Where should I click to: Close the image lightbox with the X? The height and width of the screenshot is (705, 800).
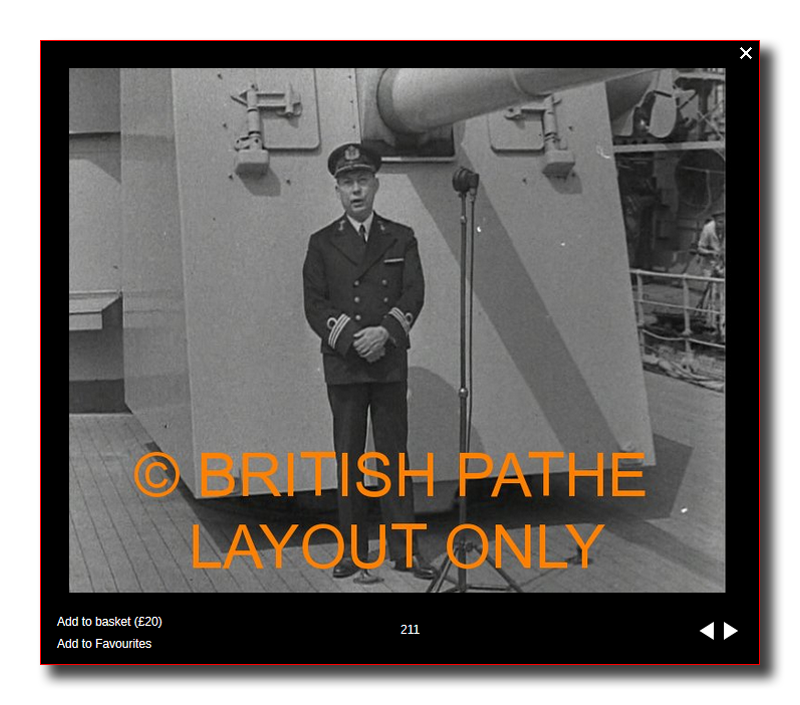tap(745, 53)
